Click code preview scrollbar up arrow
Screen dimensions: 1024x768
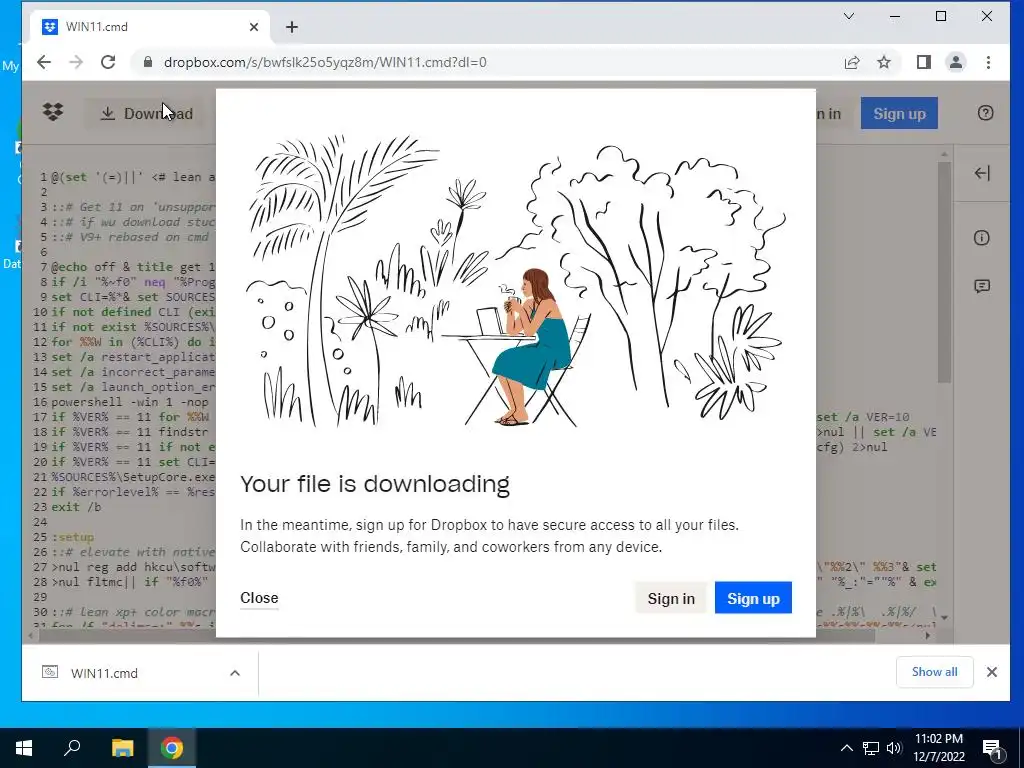944,154
